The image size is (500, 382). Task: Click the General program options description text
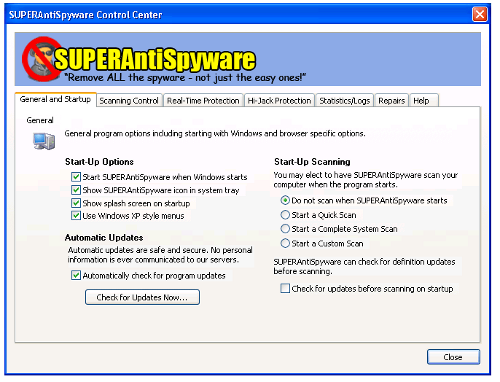[215, 134]
